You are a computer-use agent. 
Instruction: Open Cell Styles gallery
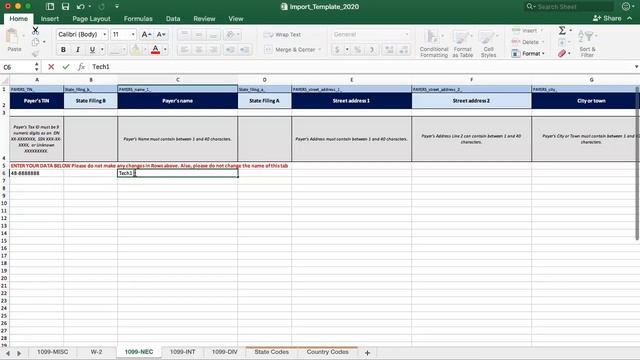pos(488,43)
